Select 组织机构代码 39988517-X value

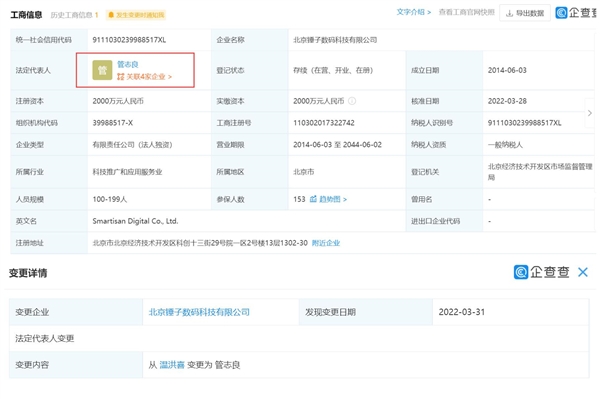[x=112, y=123]
